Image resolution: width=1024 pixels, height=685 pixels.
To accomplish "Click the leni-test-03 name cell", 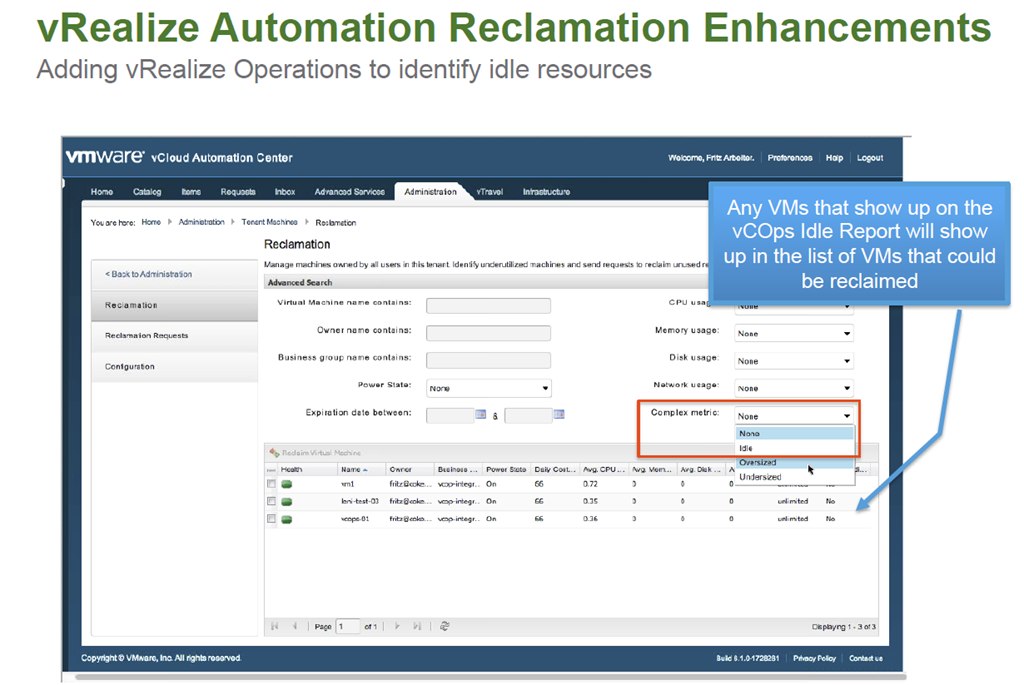I will 360,502.
